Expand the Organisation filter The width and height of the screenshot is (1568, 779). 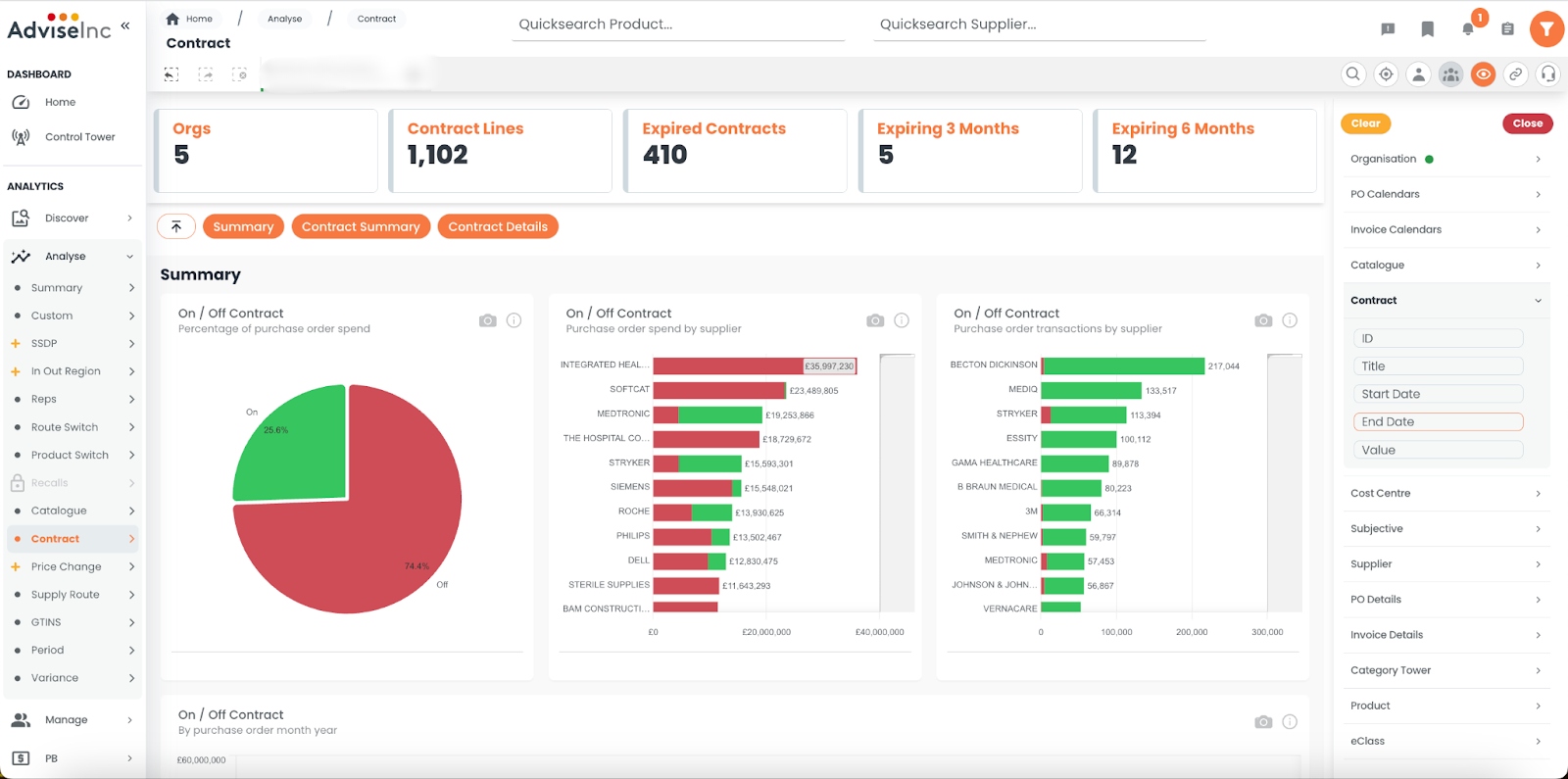point(1445,159)
